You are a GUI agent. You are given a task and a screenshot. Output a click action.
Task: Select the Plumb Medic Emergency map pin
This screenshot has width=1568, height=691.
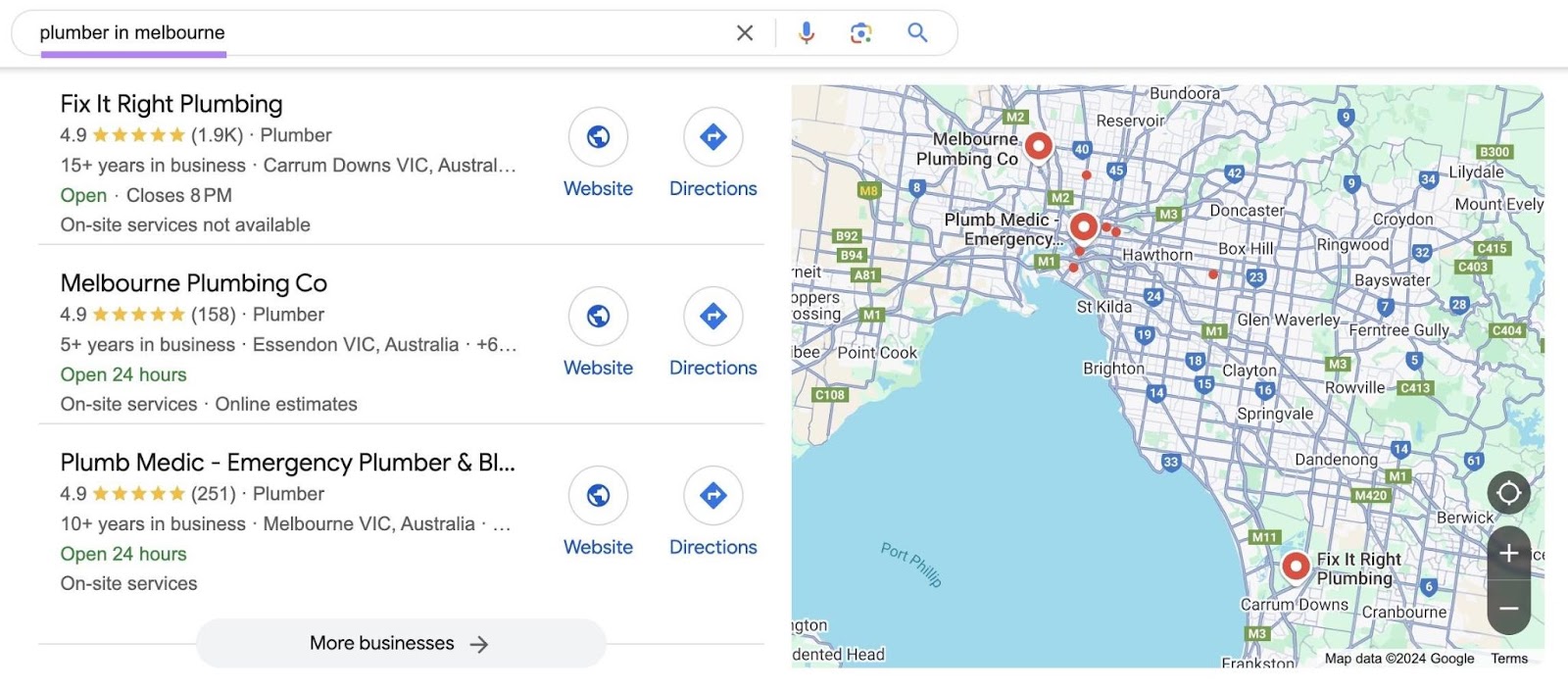coord(1084,227)
